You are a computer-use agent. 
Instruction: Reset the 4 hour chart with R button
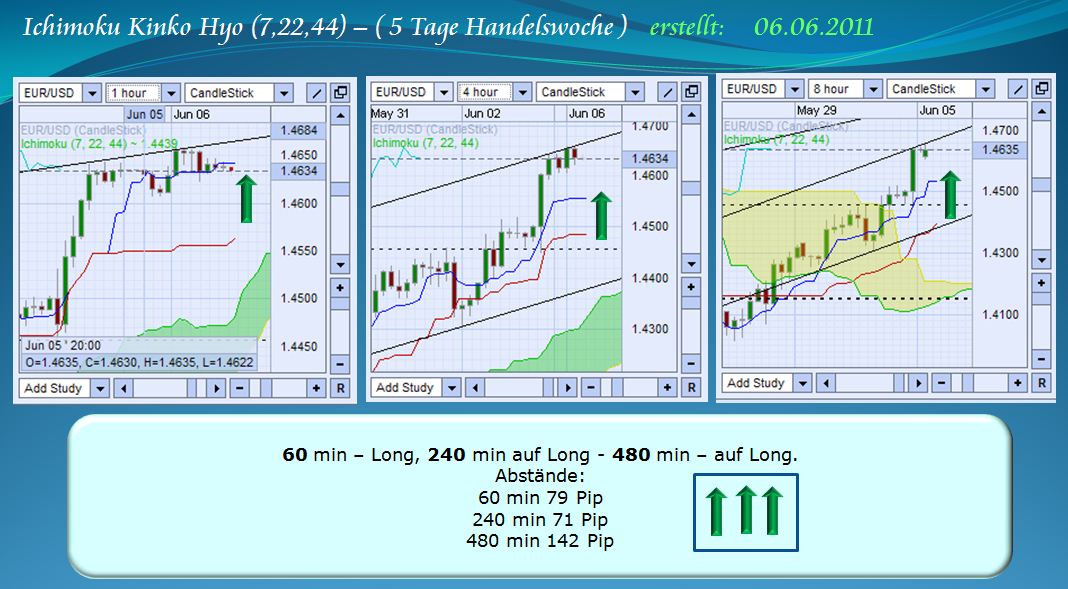point(691,388)
